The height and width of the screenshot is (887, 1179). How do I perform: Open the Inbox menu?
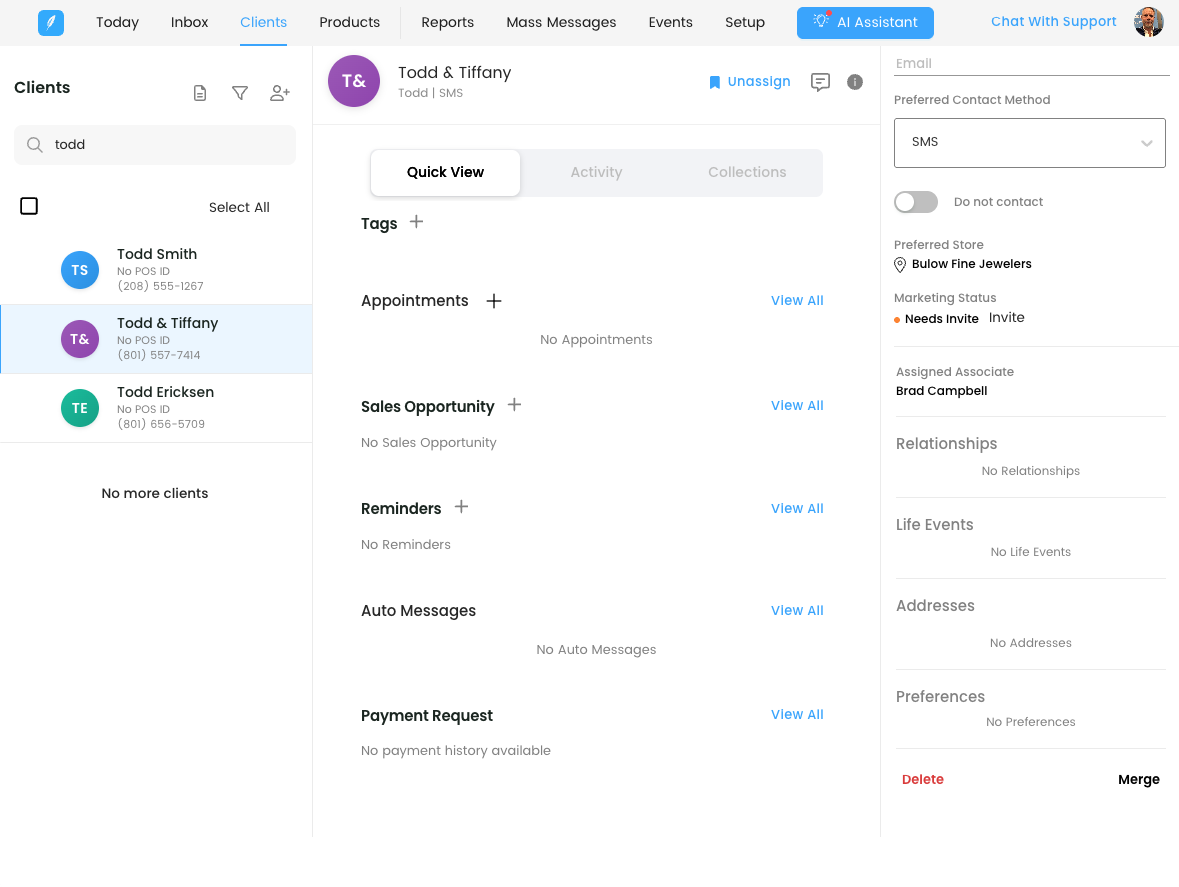pos(189,23)
